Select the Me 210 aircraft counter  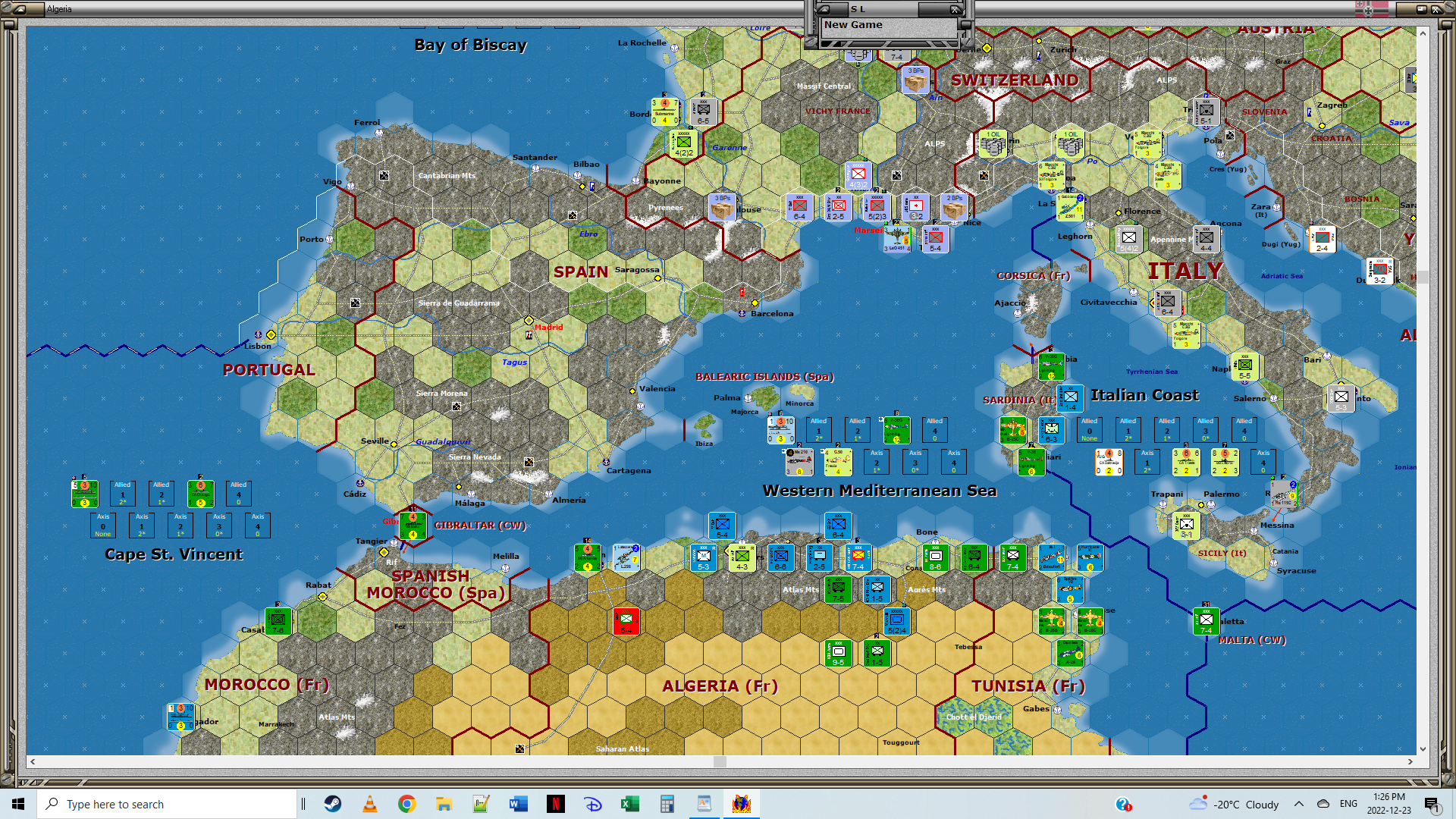(800, 462)
